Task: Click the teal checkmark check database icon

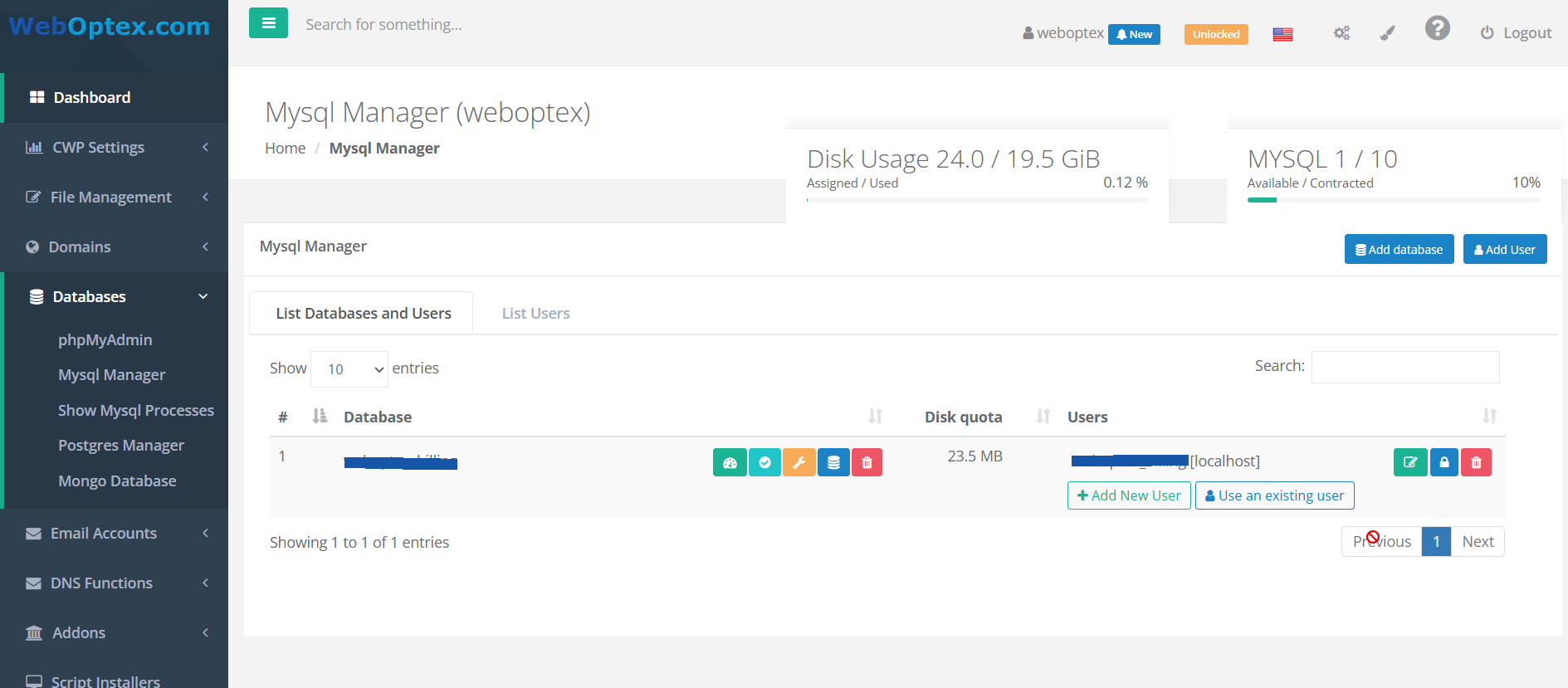Action: [764, 462]
